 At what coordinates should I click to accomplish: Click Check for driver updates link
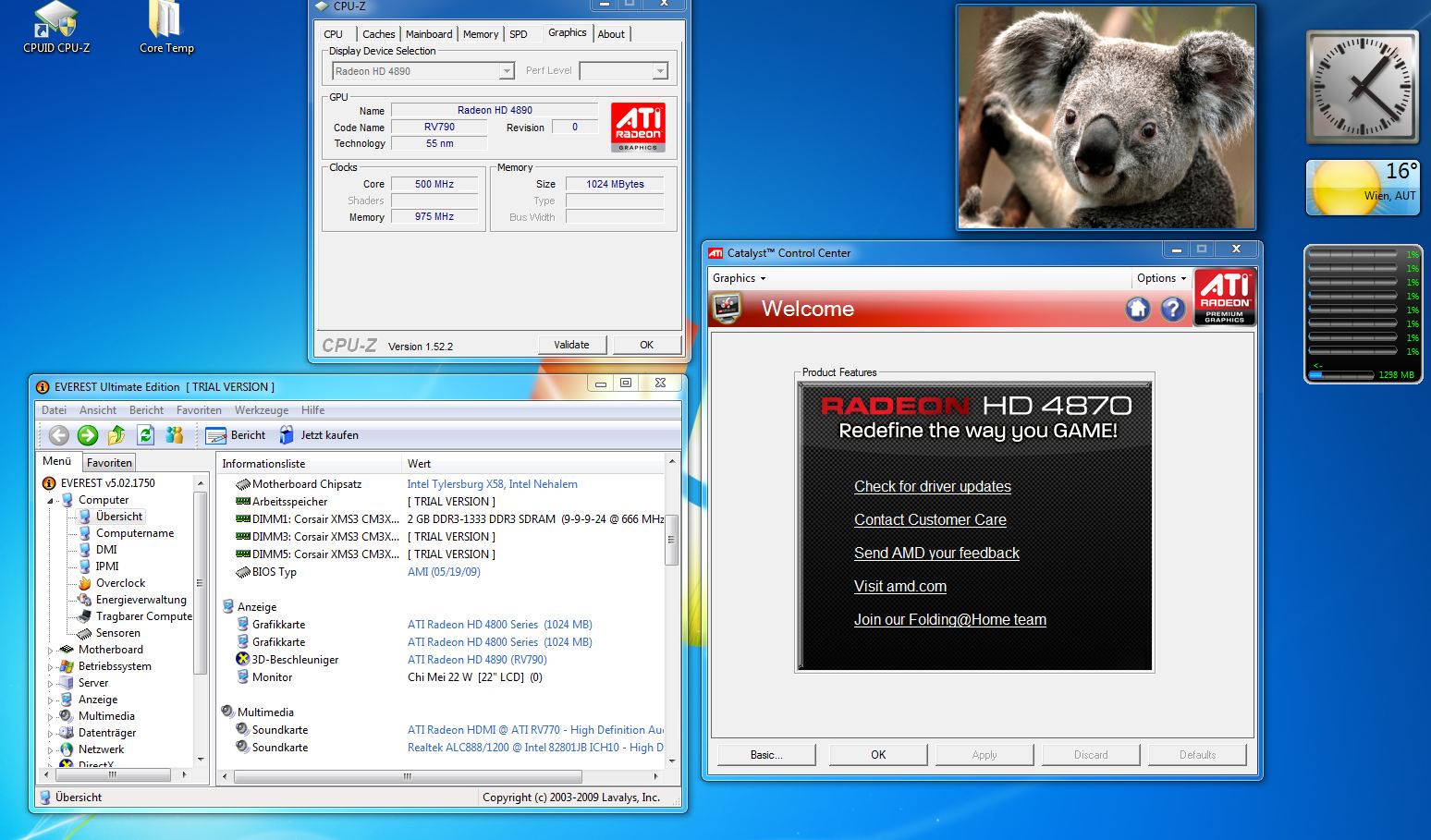[x=933, y=487]
